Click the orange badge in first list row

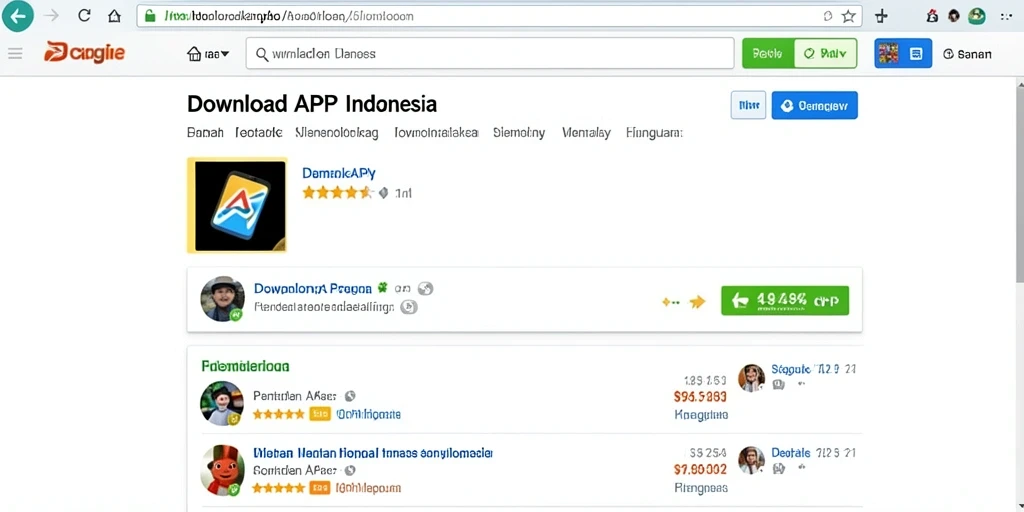[x=320, y=414]
